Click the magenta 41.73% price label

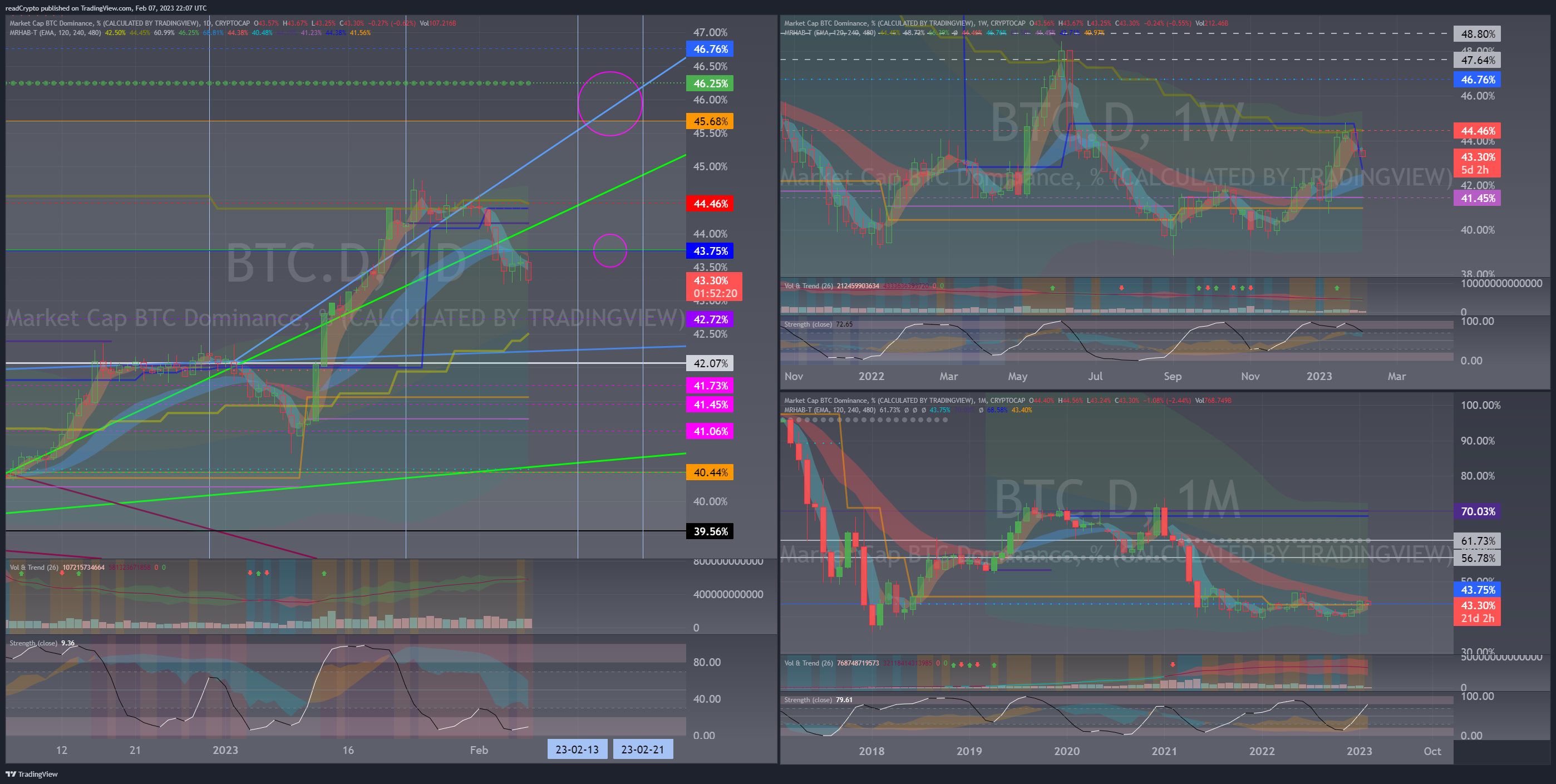pyautogui.click(x=710, y=386)
